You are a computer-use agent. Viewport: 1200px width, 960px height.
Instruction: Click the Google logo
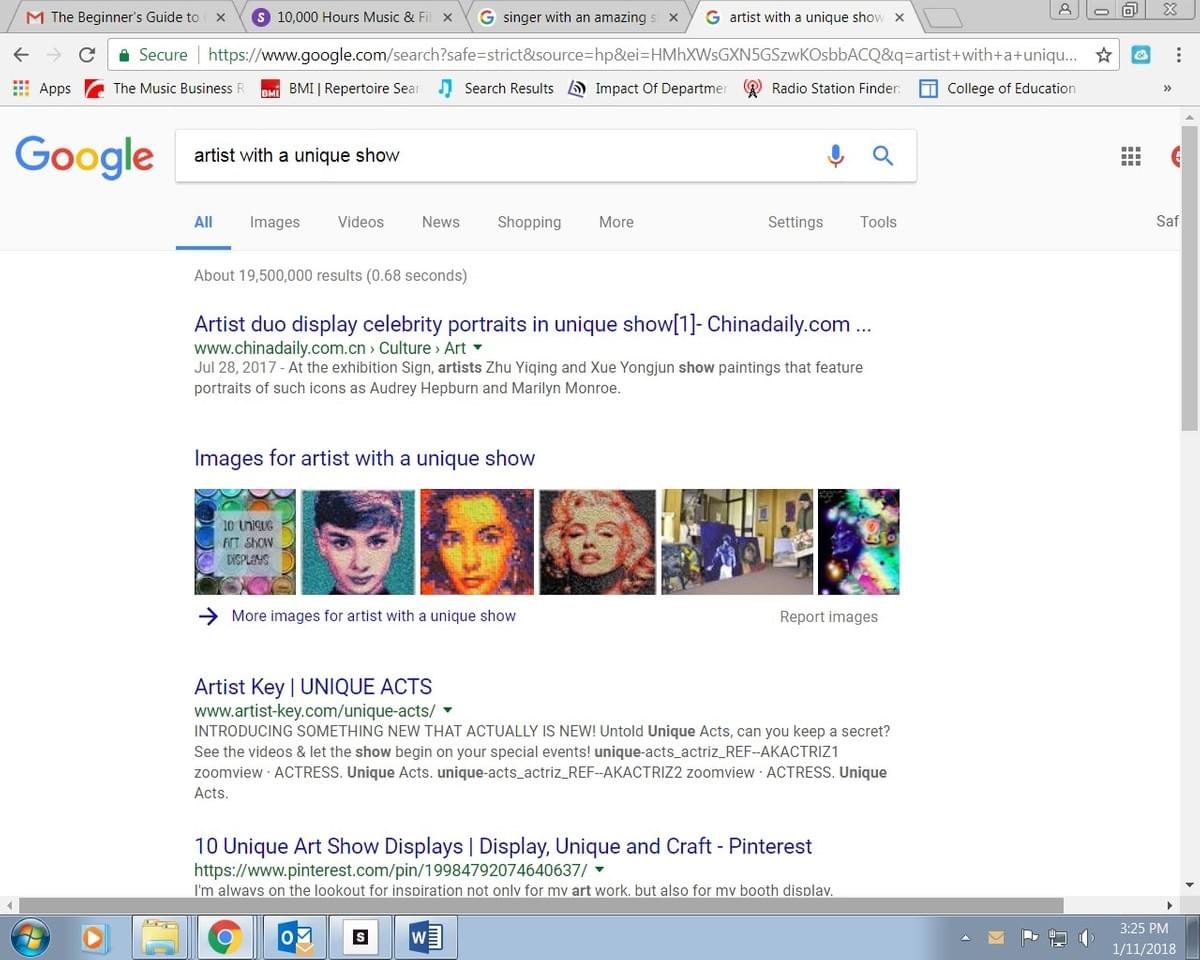coord(84,156)
